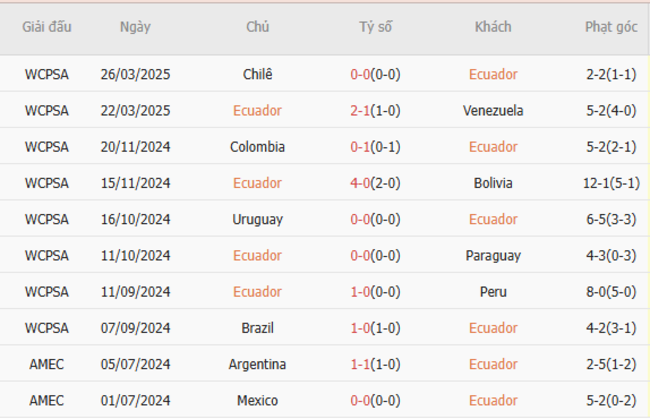
Task: Open the Brazil team link
Action: point(257,328)
